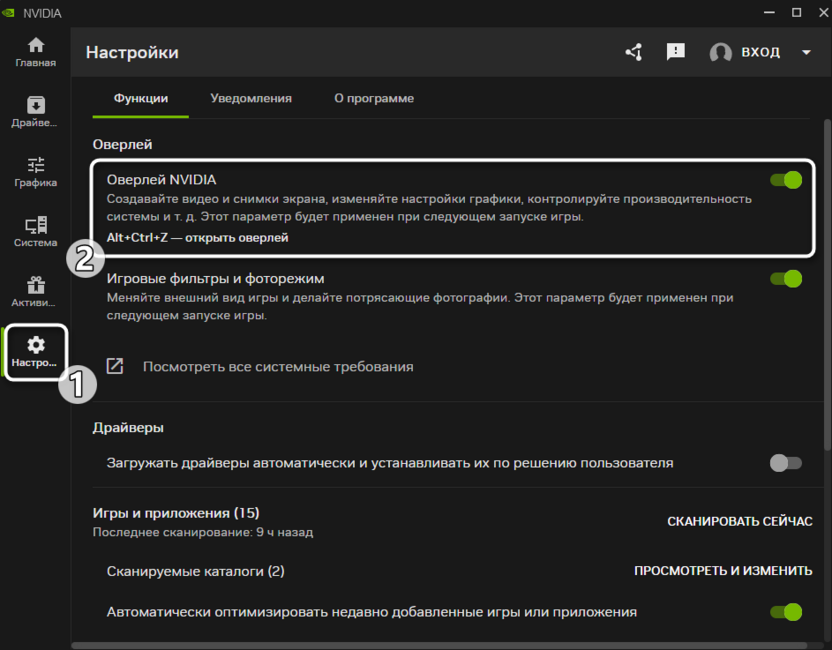
Task: Switch to the Уведомления tab
Action: (x=251, y=98)
